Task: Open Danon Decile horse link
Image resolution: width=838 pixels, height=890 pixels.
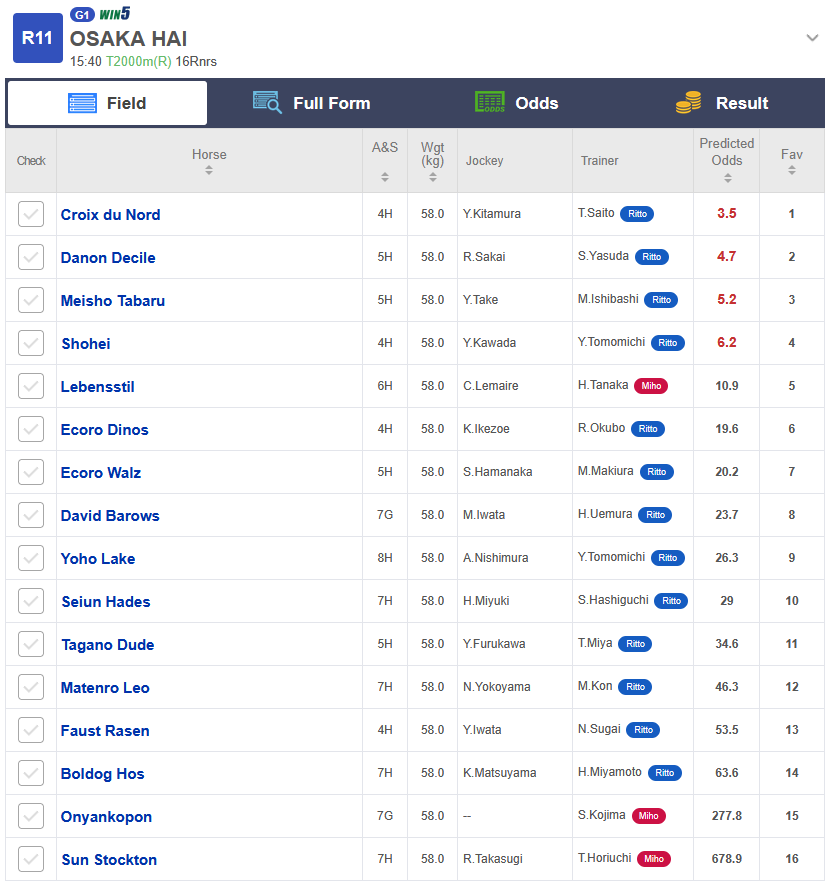Action: coord(108,258)
